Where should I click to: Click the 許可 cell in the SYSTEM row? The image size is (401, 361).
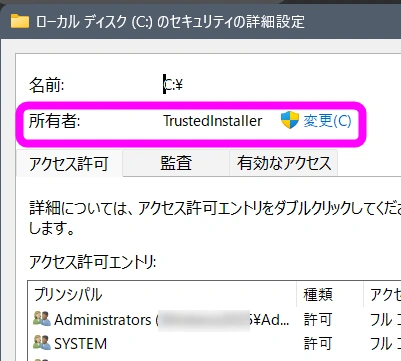point(318,343)
